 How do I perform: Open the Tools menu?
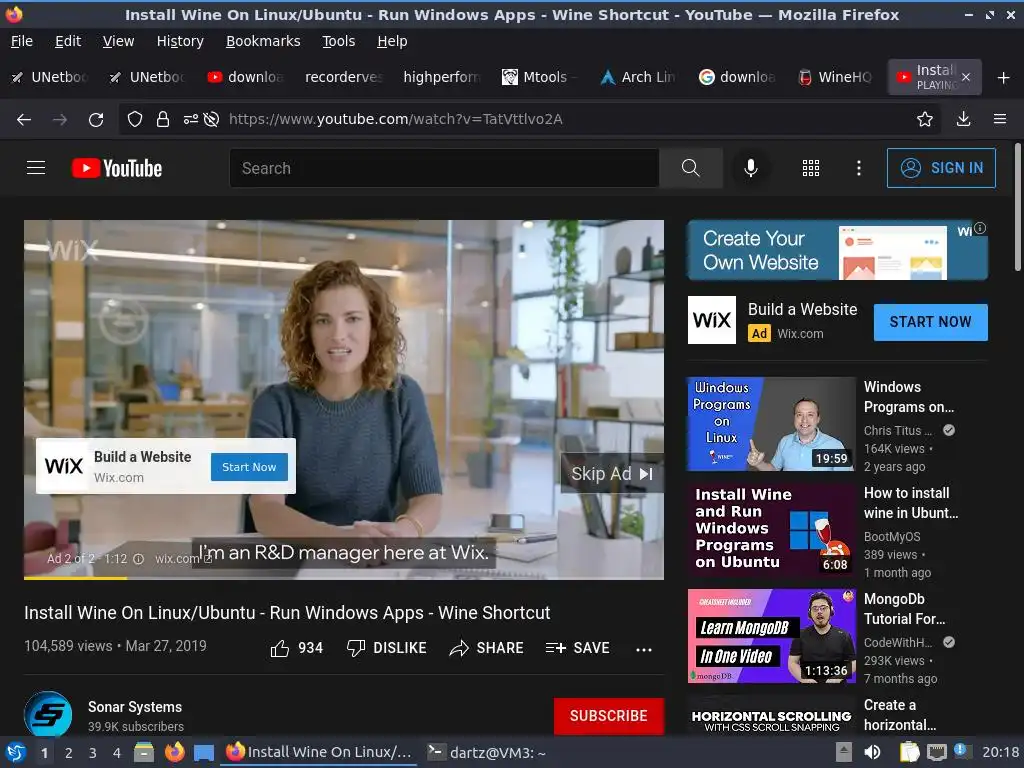338,41
